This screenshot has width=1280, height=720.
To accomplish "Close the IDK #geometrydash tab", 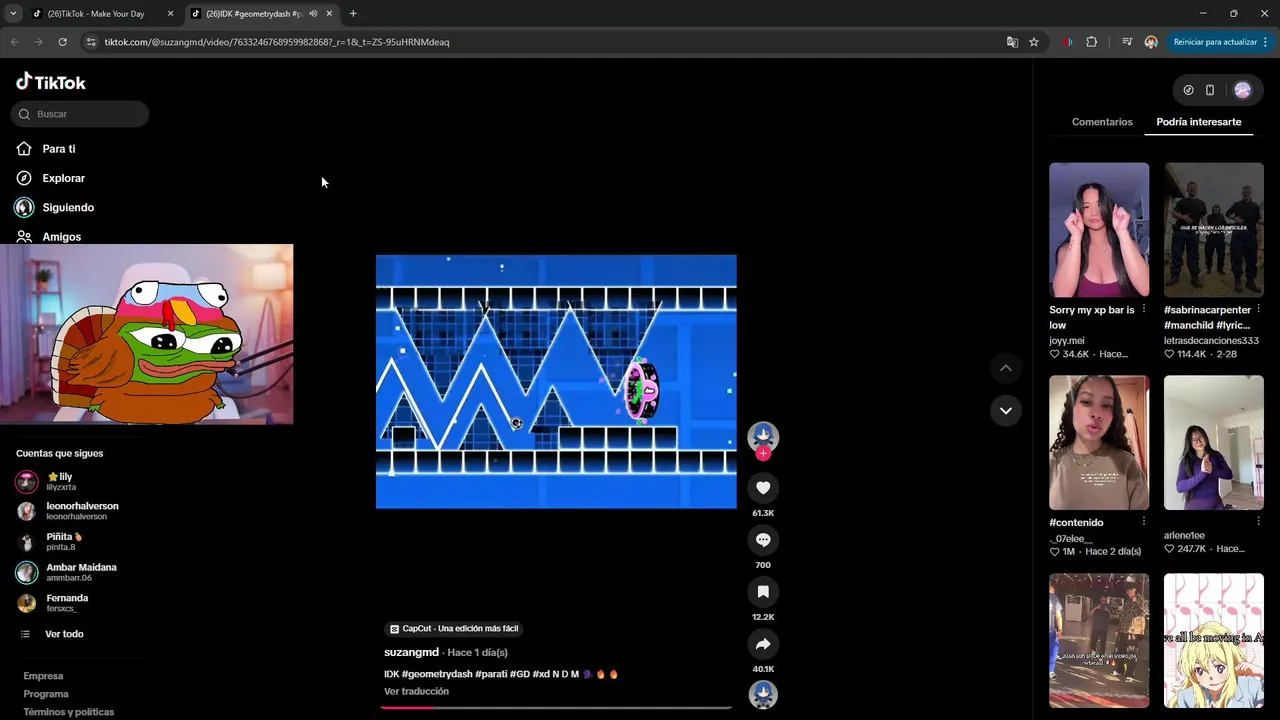I will [x=329, y=14].
